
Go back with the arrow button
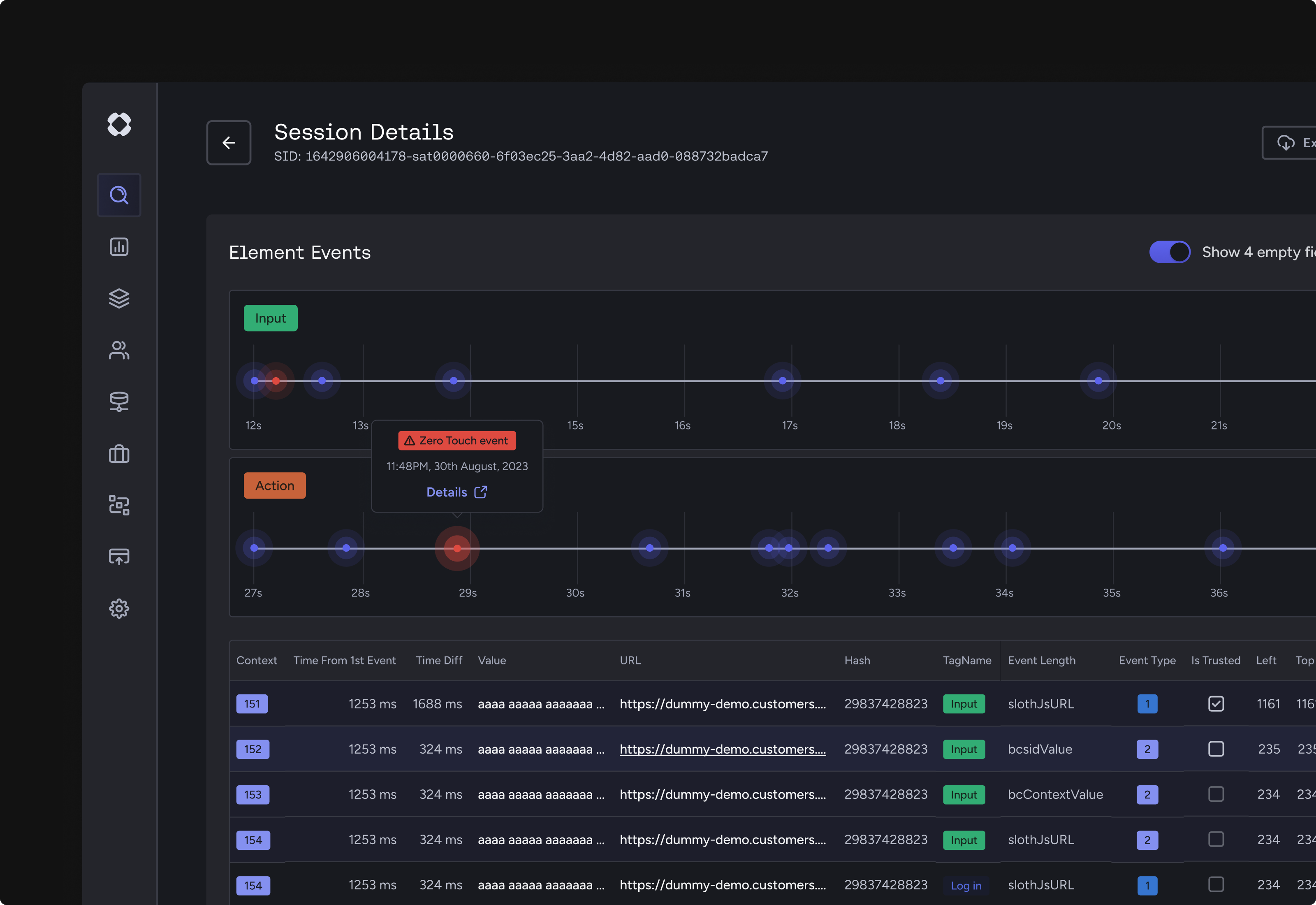(x=229, y=142)
